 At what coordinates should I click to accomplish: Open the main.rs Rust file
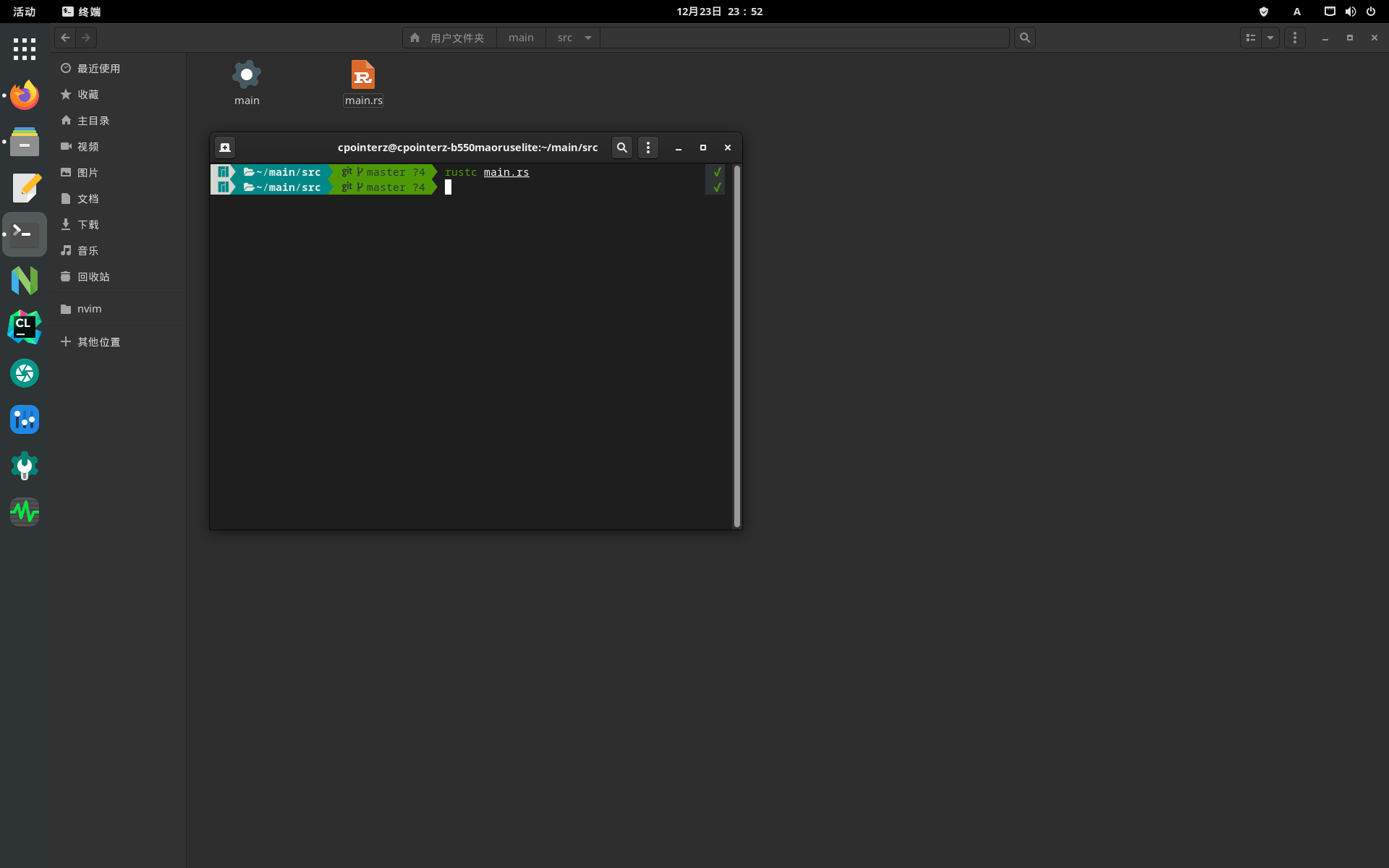pos(363,76)
